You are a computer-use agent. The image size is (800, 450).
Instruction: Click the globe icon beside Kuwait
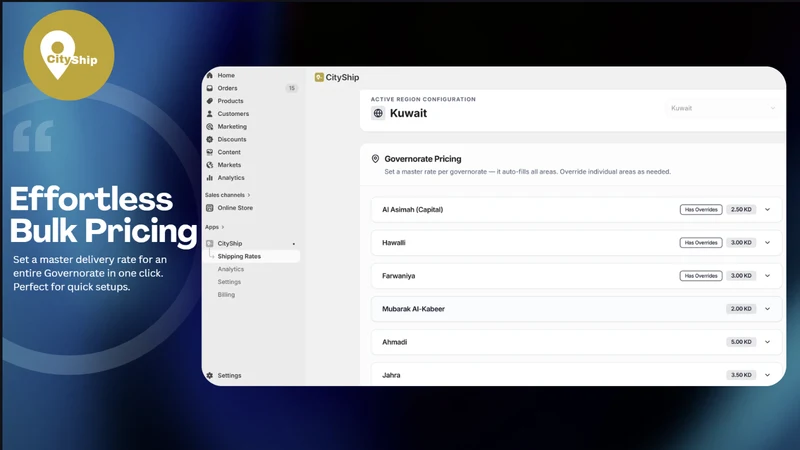pyautogui.click(x=378, y=113)
